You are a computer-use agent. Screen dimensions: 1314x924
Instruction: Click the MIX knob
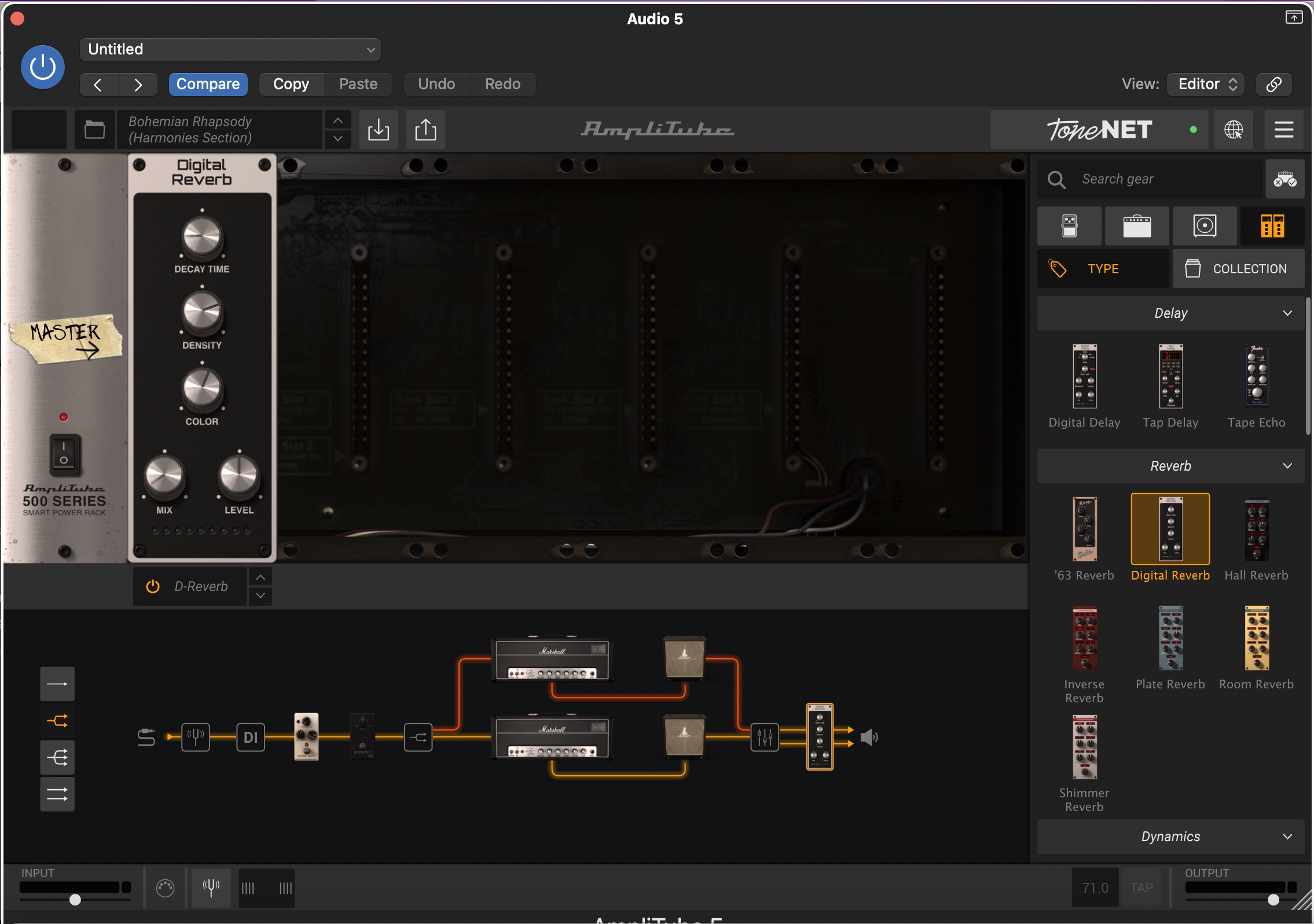164,477
